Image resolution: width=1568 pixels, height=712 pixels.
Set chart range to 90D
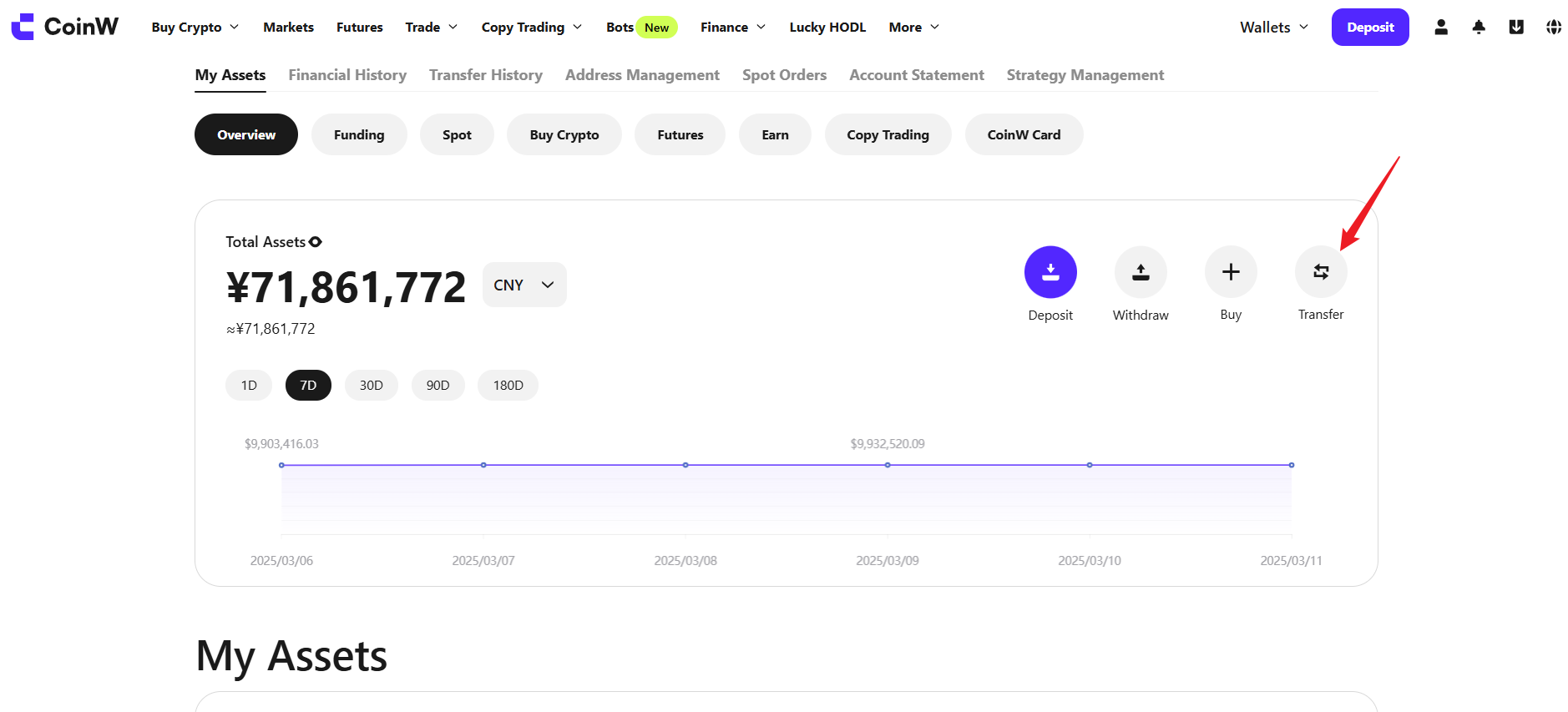[x=438, y=385]
